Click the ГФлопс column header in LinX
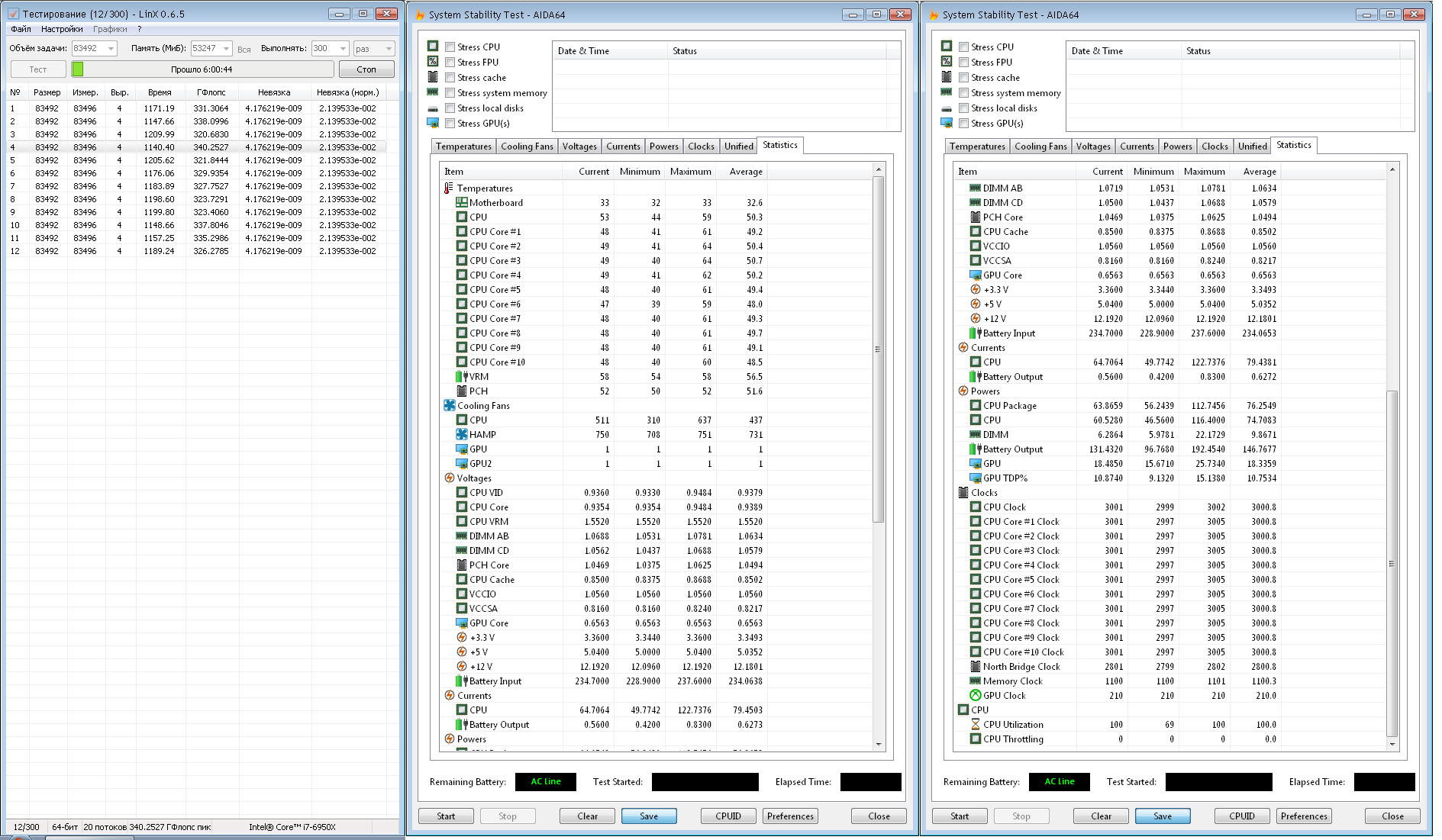The width and height of the screenshot is (1442, 840). pyautogui.click(x=211, y=92)
